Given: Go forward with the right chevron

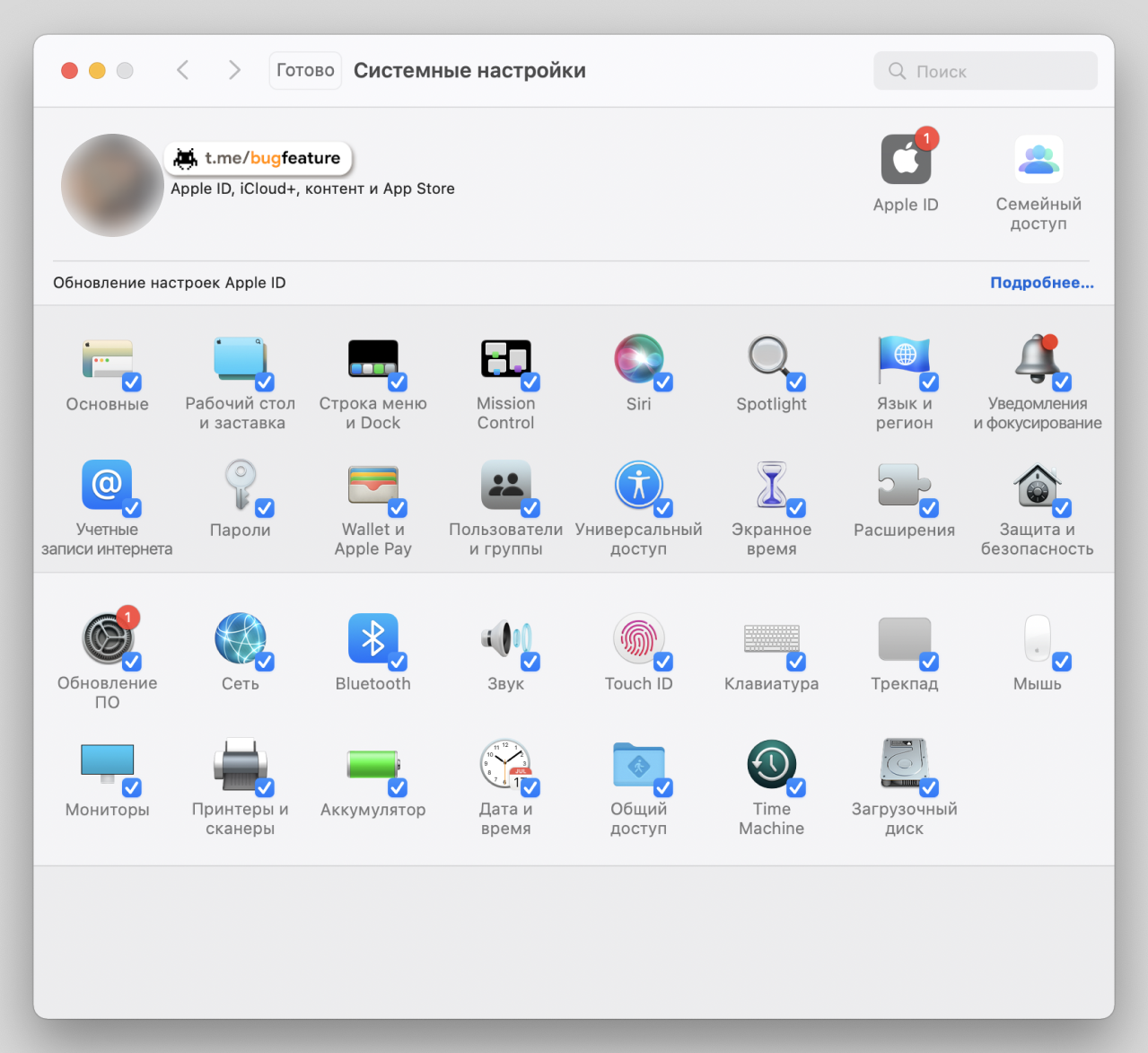Looking at the screenshot, I should tap(234, 70).
